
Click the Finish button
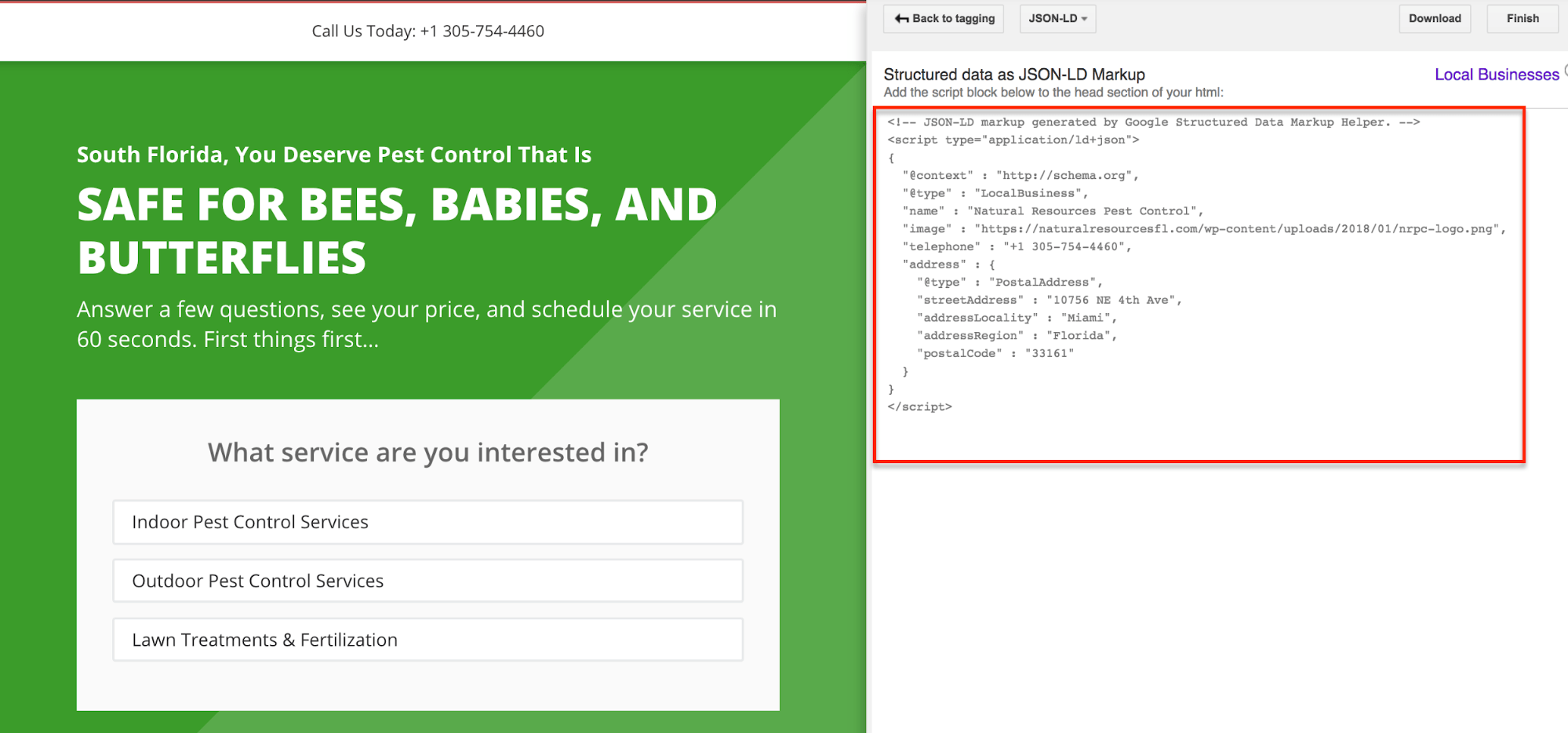point(1522,18)
